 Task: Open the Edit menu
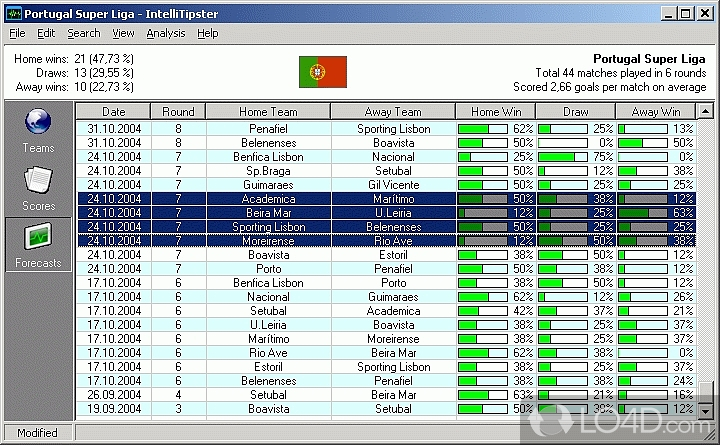46,33
